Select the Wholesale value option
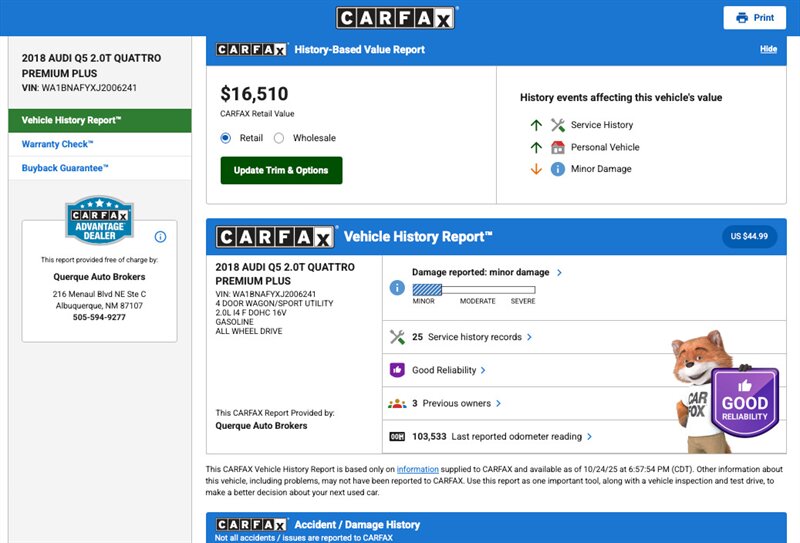800x543 pixels. click(279, 138)
